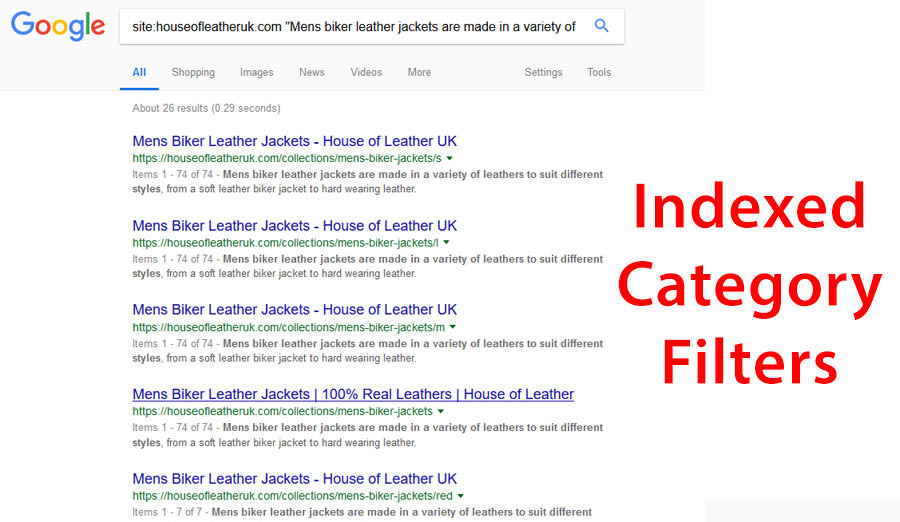Click the Google logo

coord(58,27)
